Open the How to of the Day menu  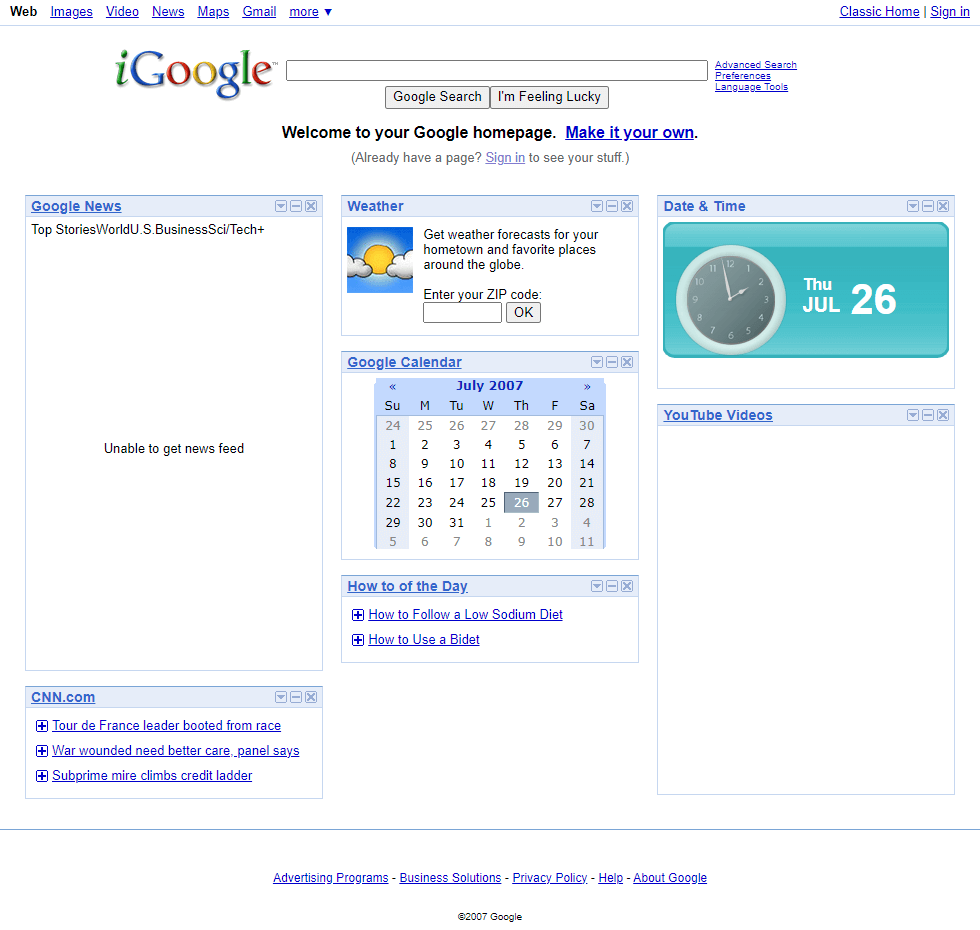click(x=598, y=586)
